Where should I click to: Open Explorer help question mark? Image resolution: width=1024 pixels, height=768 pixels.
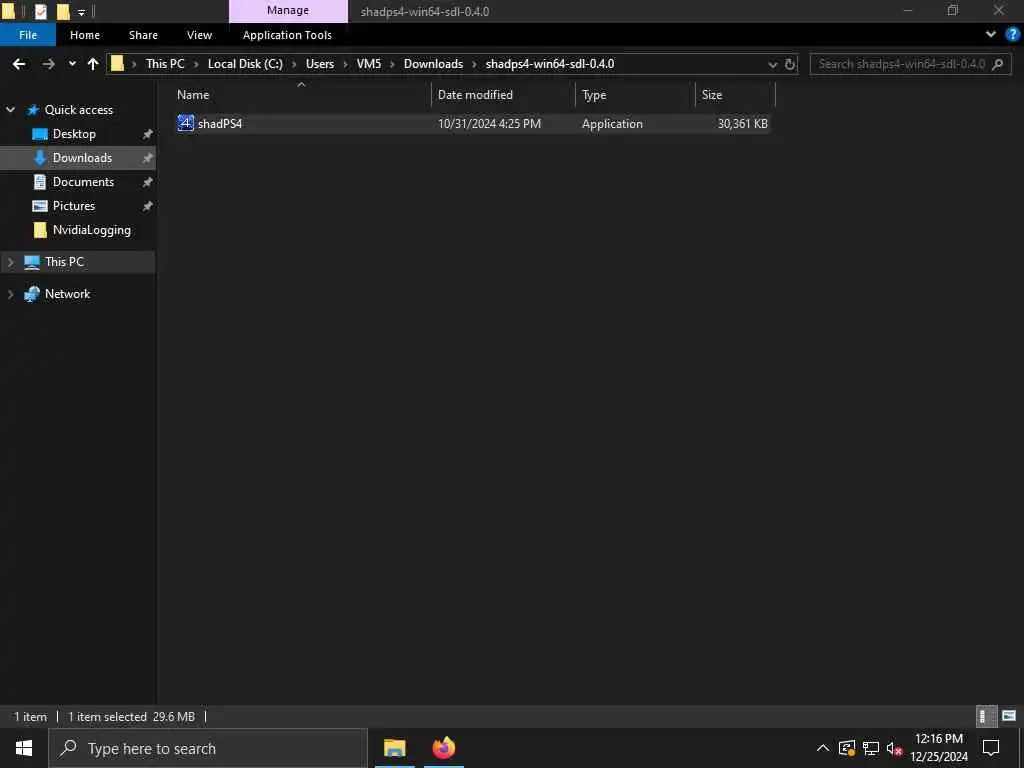pyautogui.click(x=1012, y=35)
